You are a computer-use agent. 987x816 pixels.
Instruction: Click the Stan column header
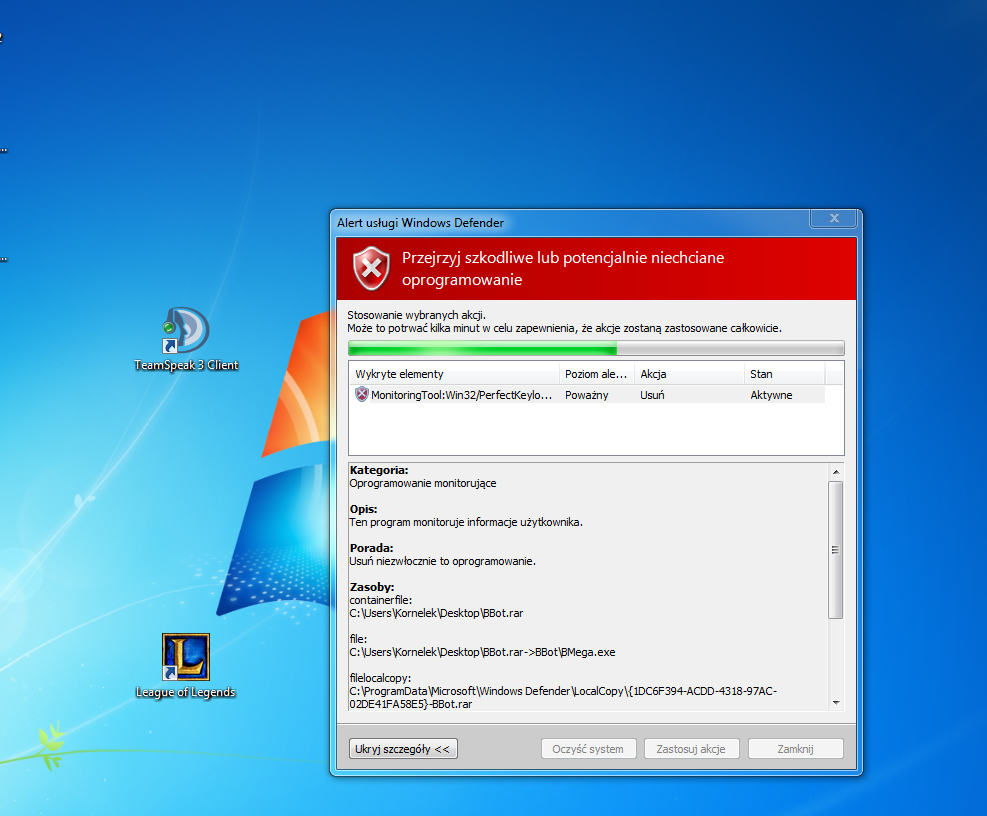(784, 374)
